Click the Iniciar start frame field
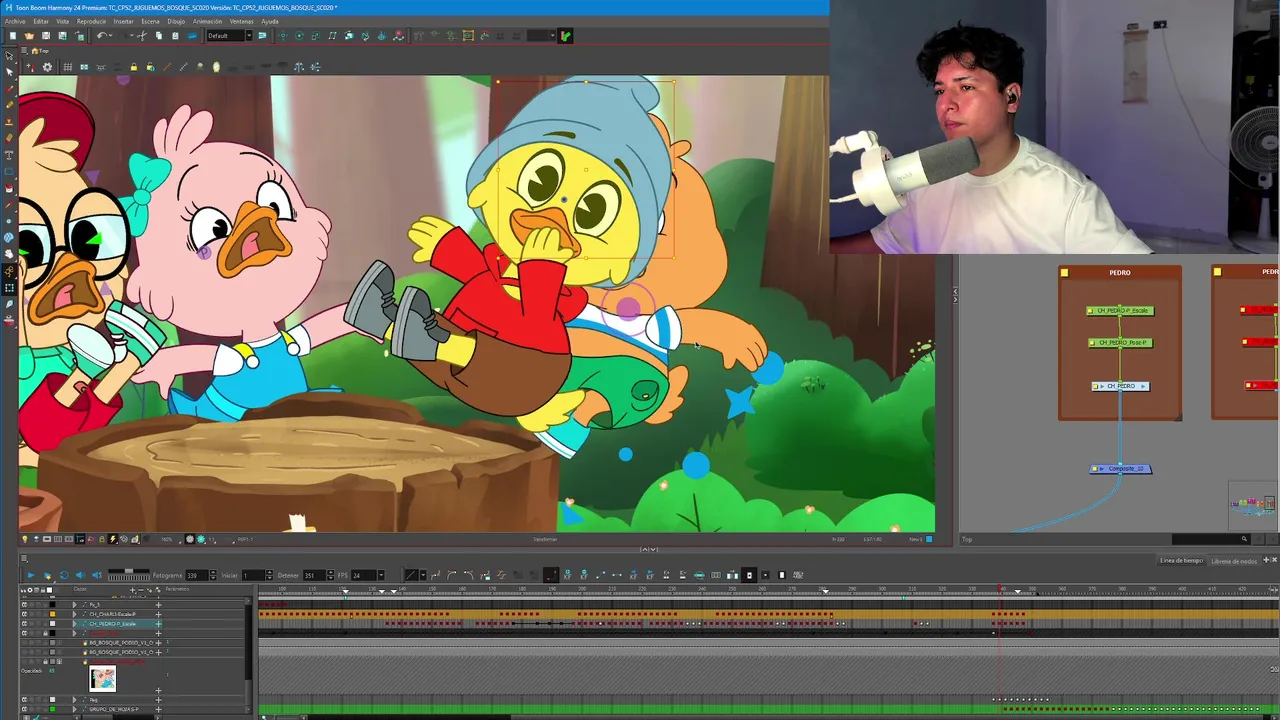1280x720 pixels. 253,575
